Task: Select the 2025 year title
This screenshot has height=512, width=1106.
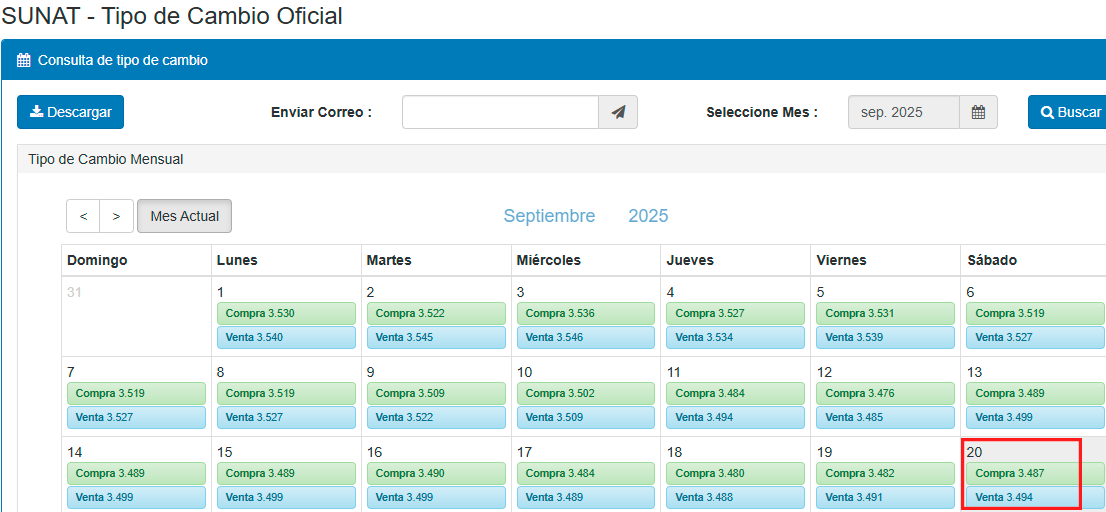Action: (648, 216)
